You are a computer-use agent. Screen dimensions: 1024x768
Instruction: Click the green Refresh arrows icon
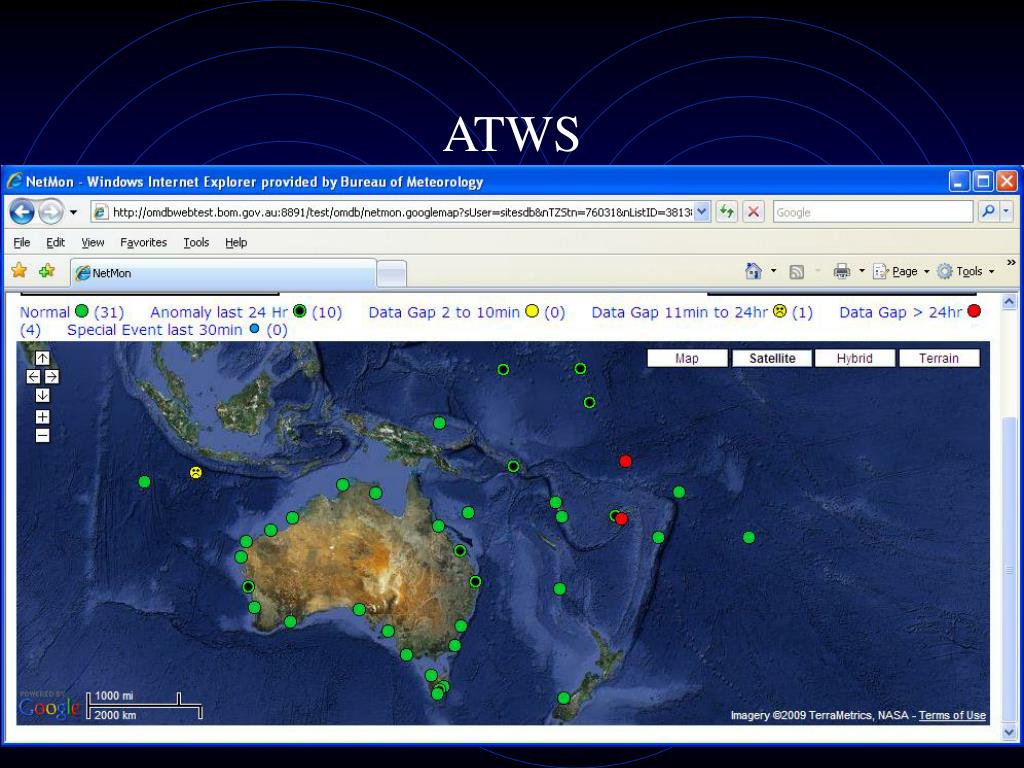(726, 212)
